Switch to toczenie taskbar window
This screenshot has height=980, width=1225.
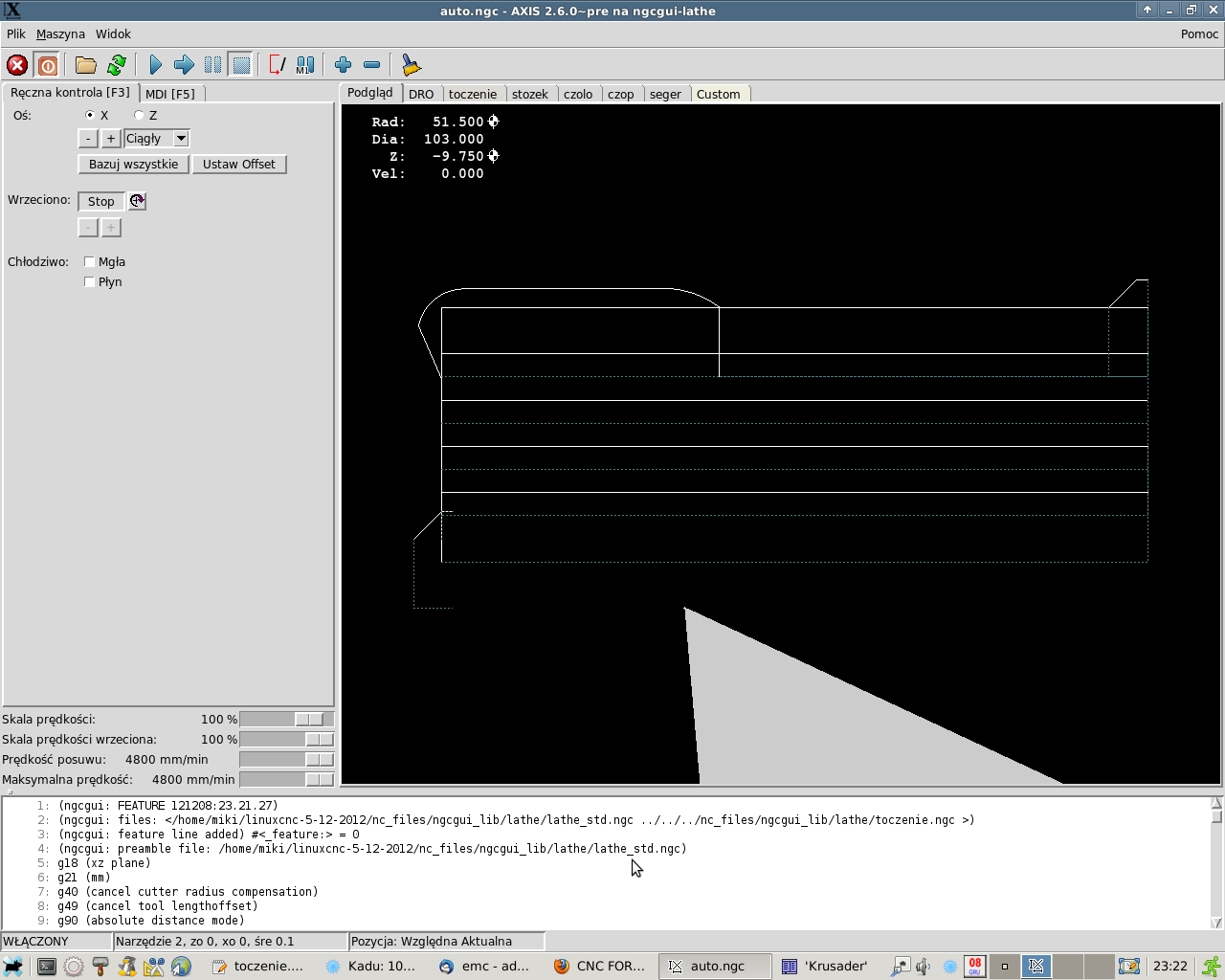(257, 967)
